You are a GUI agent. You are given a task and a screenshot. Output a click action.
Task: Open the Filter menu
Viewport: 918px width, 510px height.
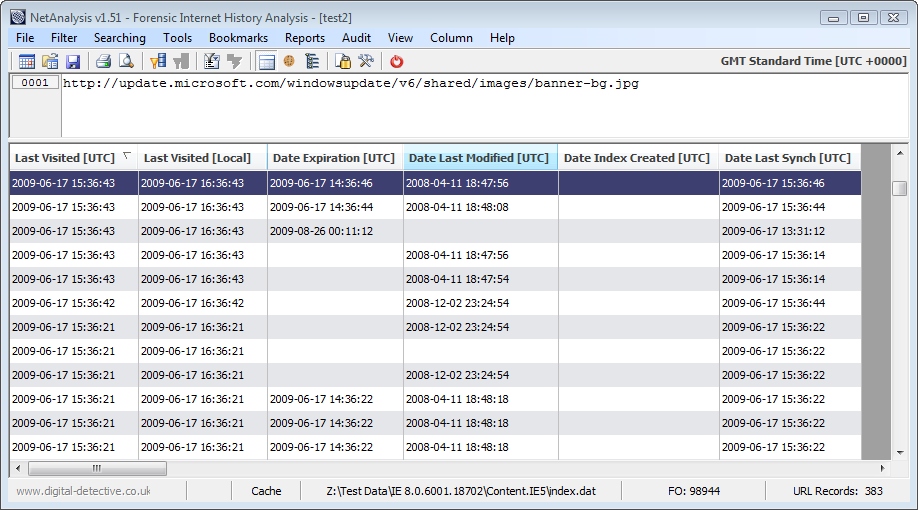64,38
